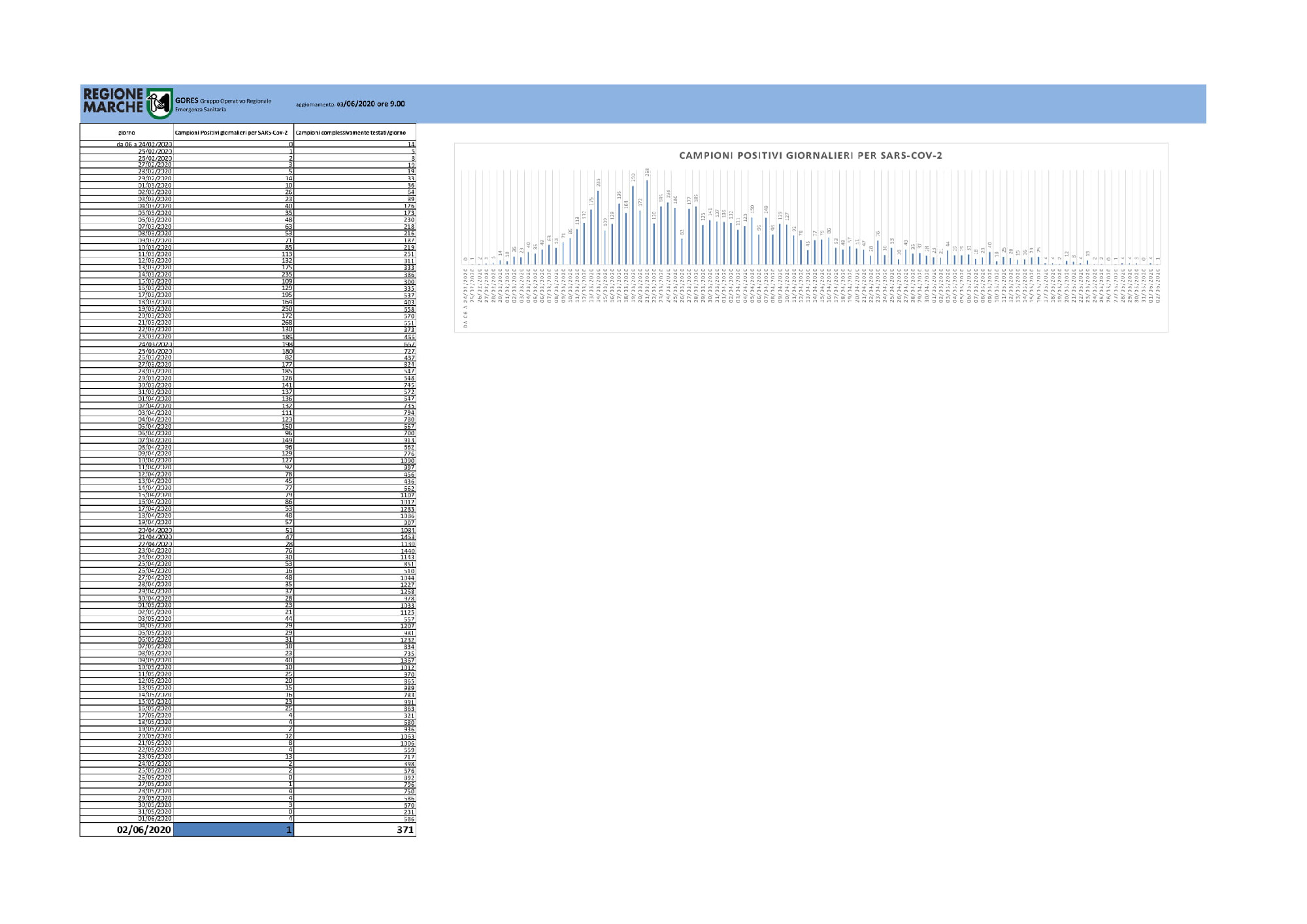1307x924 pixels.
Task: Click positive count 12 in 20/05/2020 row
Action: pyautogui.click(x=289, y=736)
